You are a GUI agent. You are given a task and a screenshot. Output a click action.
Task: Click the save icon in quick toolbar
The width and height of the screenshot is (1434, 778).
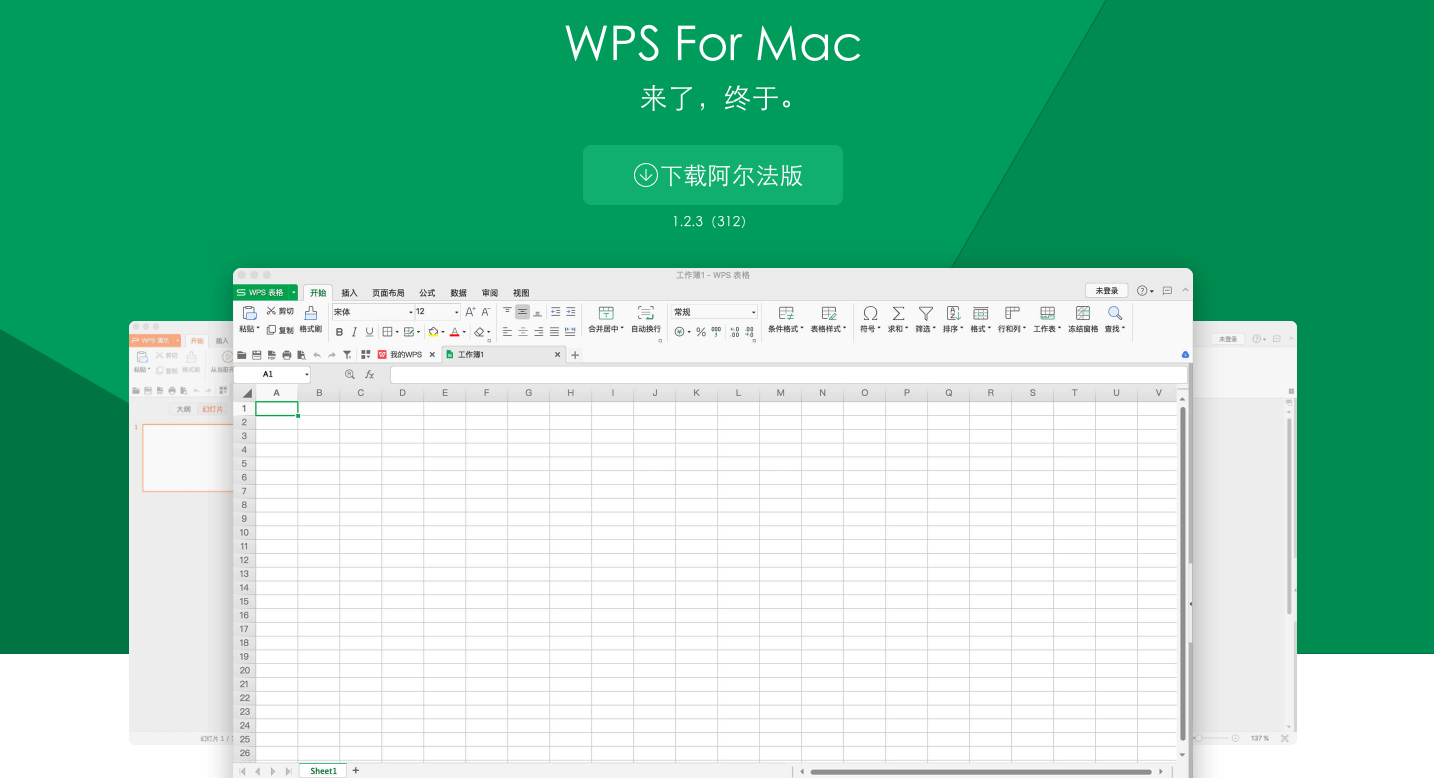[x=256, y=355]
